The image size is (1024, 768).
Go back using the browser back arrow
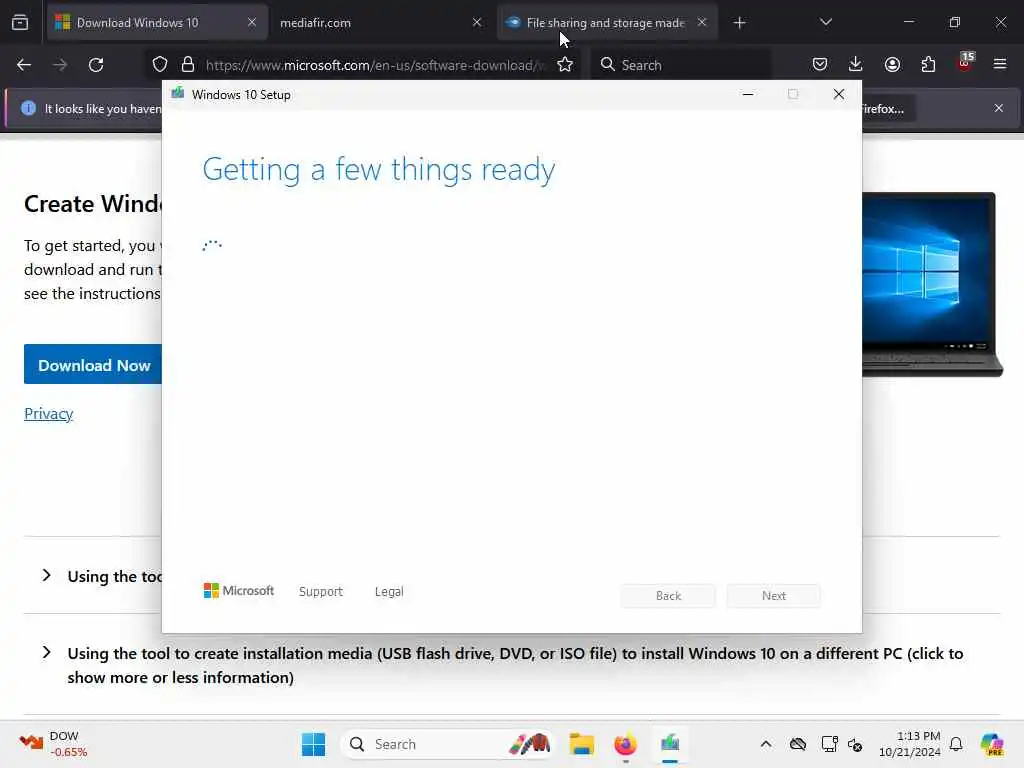(x=24, y=65)
